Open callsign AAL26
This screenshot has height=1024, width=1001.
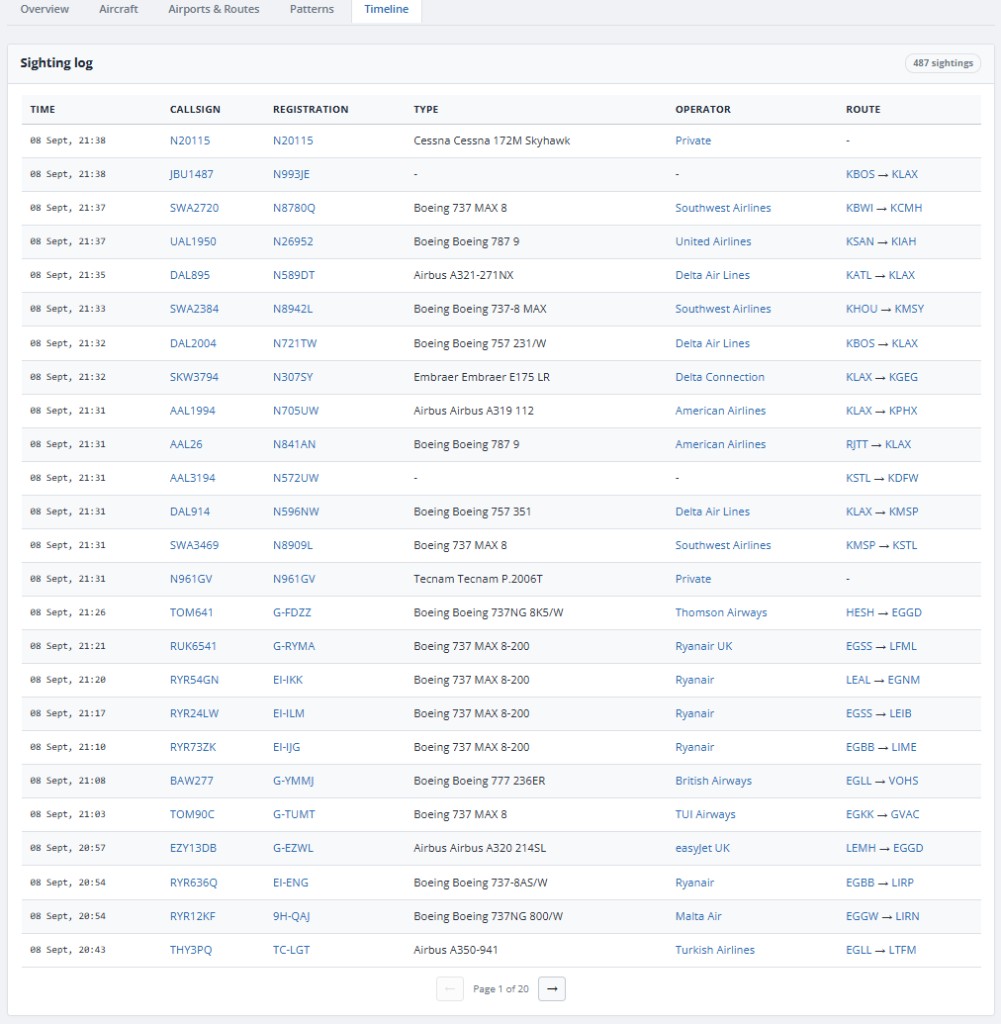coord(186,444)
